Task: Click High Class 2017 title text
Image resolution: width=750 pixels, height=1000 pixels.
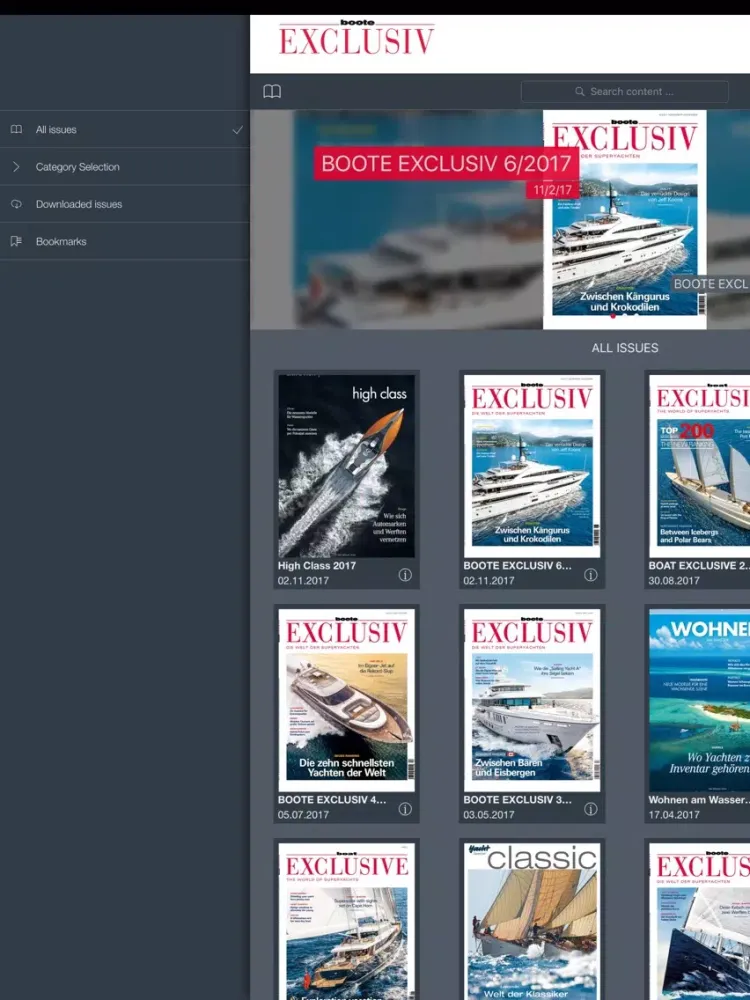Action: (x=317, y=566)
